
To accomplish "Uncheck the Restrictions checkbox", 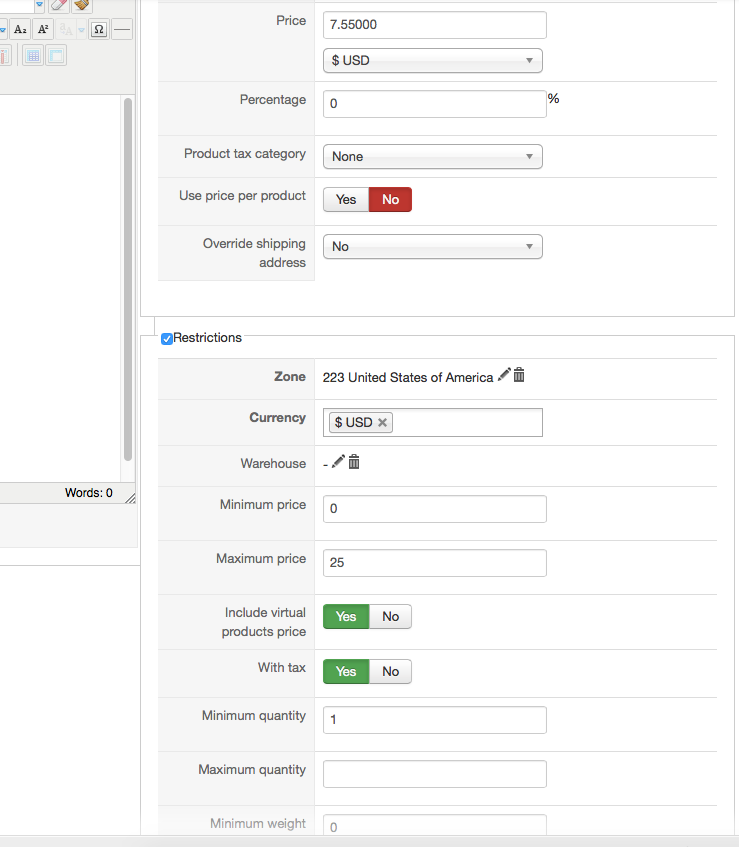I will pos(167,339).
